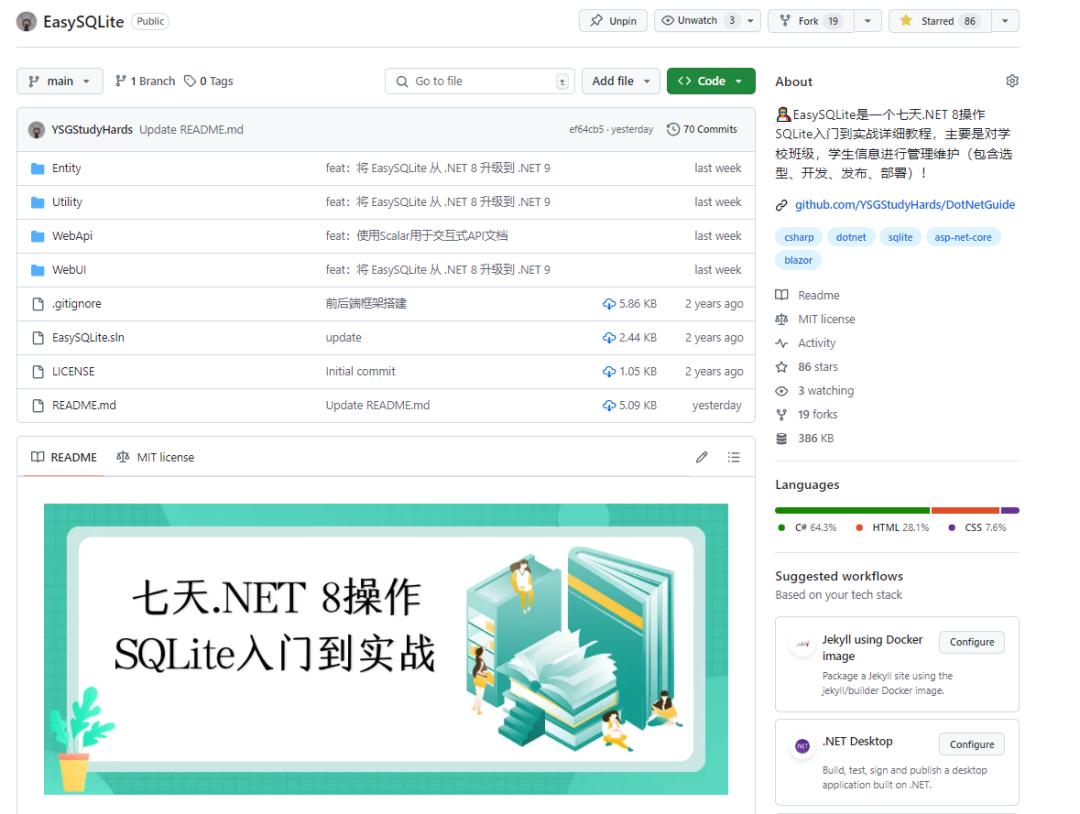The image size is (1080, 814).
Task: Click the clock icon beside 70 Commits
Action: tap(673, 129)
